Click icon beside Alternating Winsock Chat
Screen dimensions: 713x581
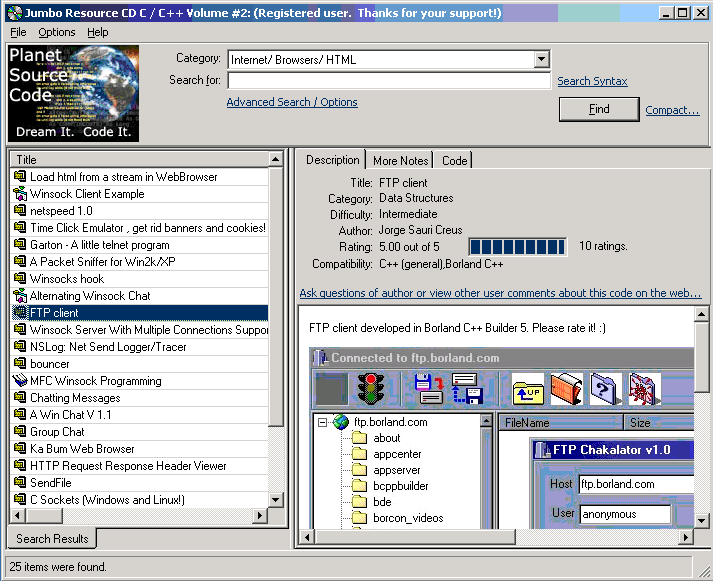click(x=20, y=296)
